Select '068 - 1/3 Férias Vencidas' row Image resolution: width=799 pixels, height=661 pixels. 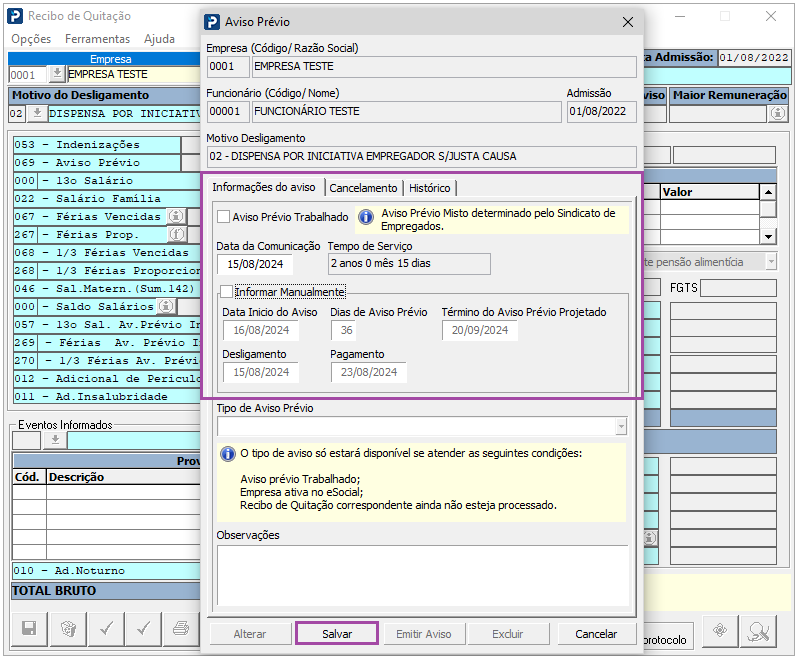pos(107,253)
